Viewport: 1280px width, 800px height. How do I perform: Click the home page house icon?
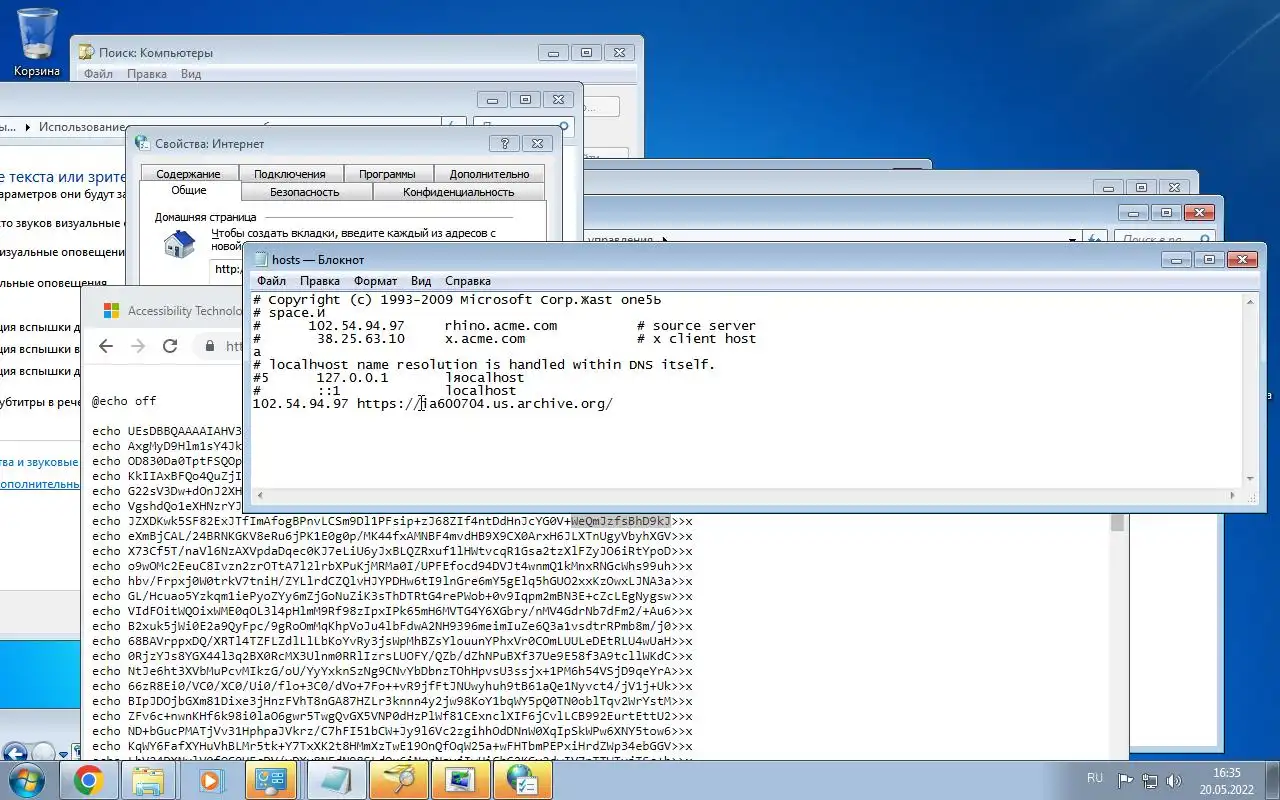pos(180,244)
